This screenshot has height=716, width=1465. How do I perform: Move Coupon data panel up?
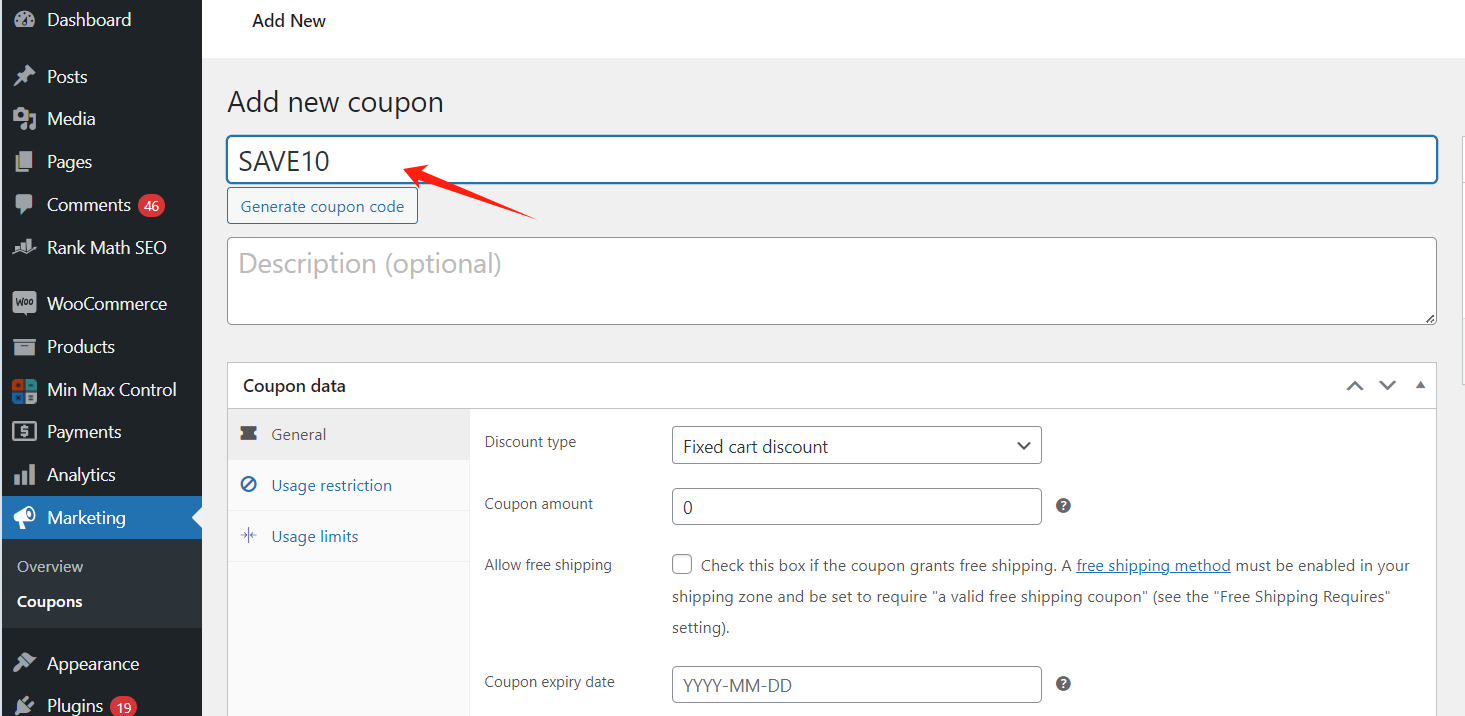point(1355,386)
